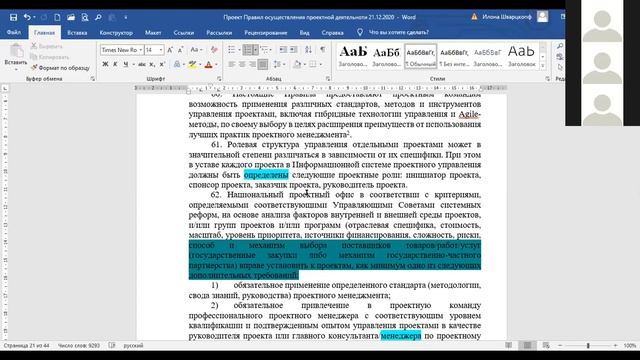Click the Вставить paste button
Viewport: 640px width, 360px height.
click(x=16, y=55)
